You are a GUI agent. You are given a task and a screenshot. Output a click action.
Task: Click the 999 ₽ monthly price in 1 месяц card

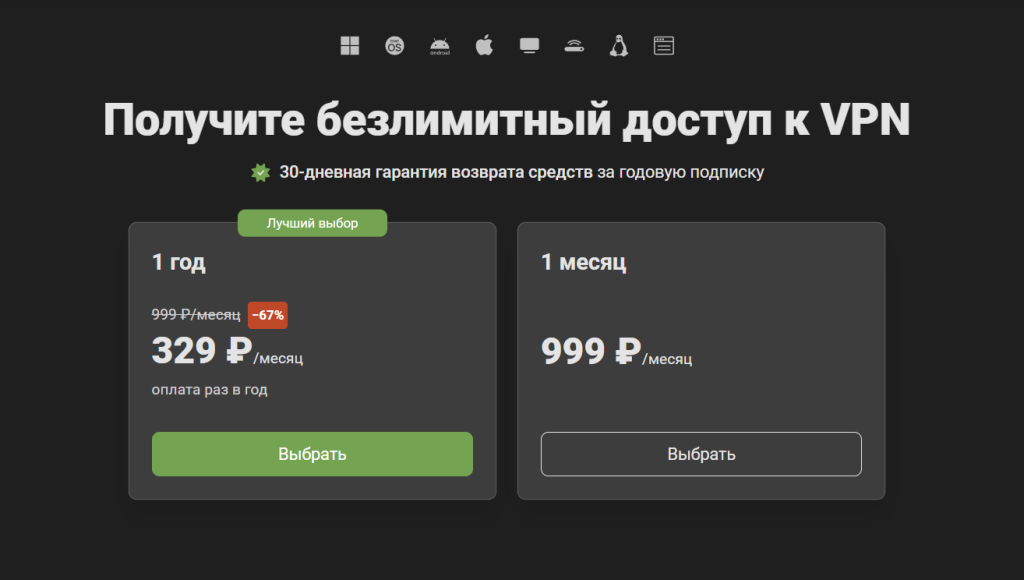coord(591,351)
